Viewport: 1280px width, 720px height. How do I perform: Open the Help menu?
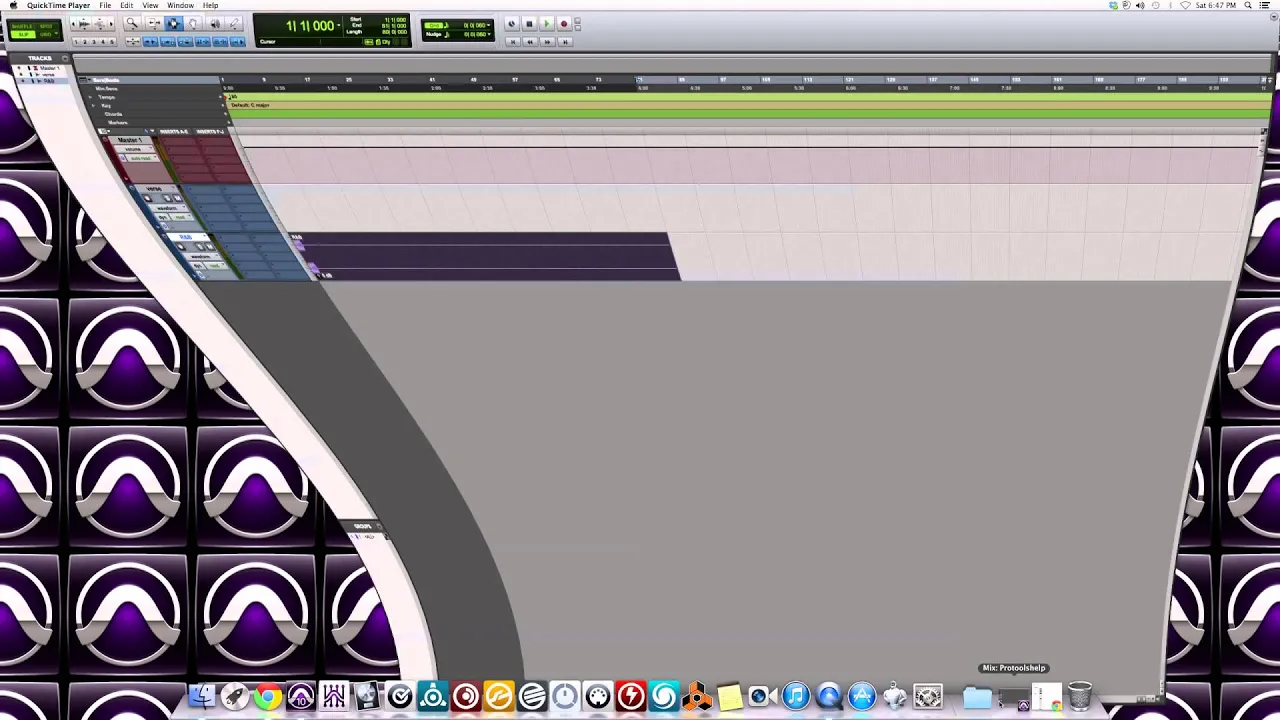210,5
